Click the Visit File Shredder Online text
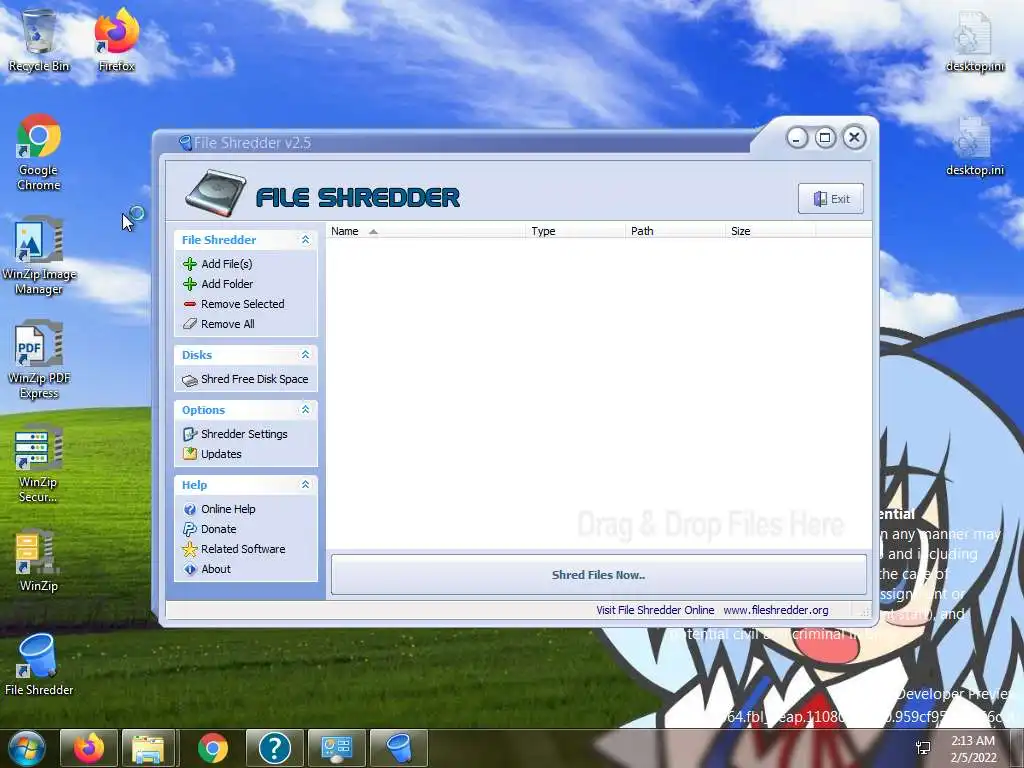This screenshot has height=768, width=1024. (x=655, y=610)
